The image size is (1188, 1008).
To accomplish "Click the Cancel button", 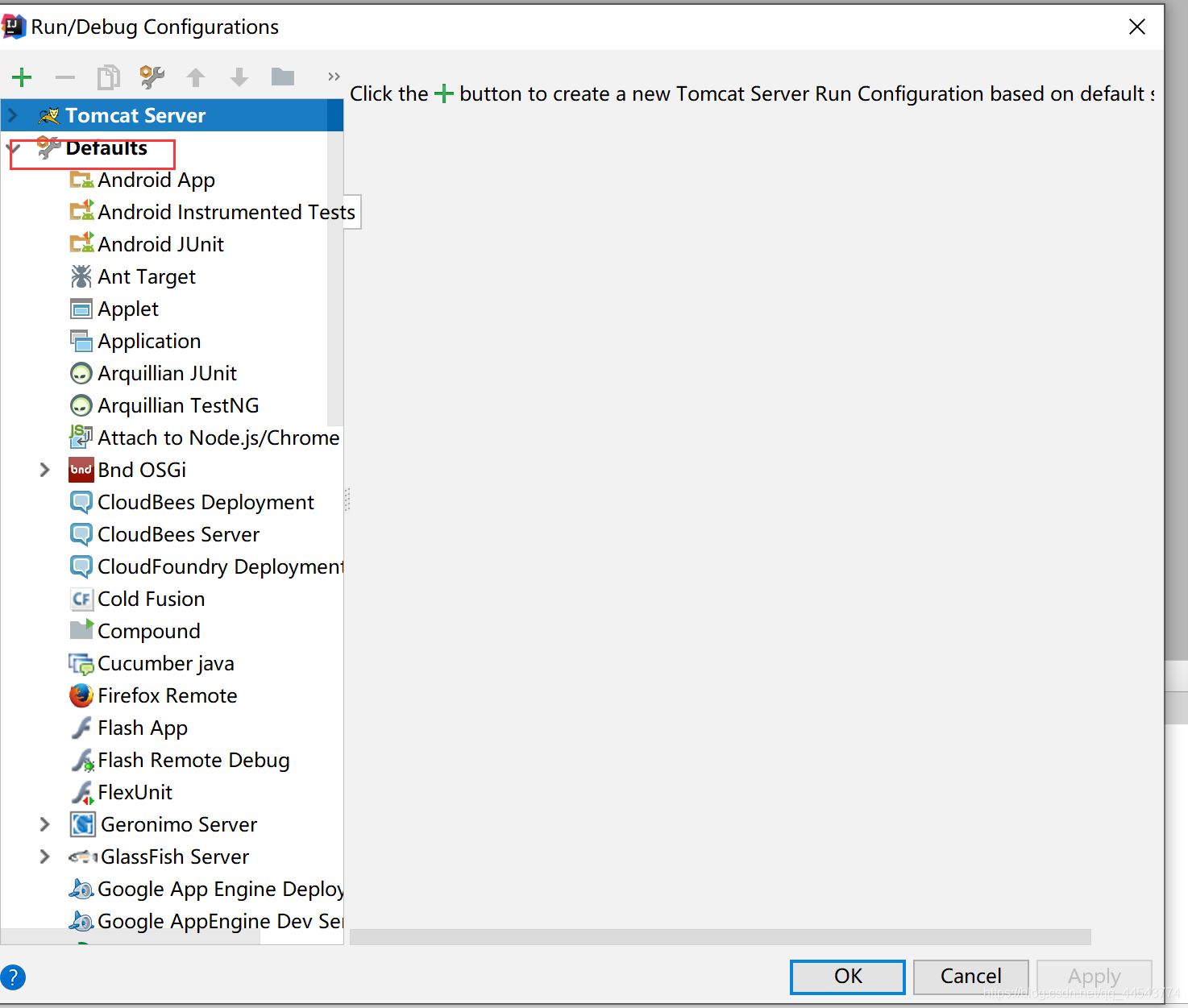I will pos(971,977).
